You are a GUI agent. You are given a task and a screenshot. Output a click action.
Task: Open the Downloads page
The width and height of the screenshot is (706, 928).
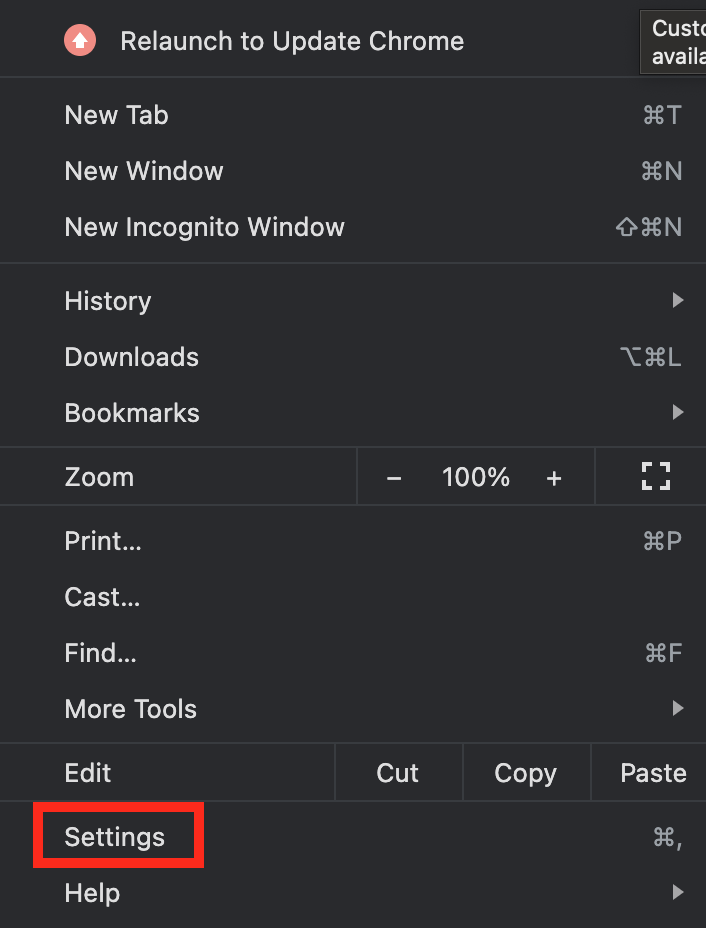[131, 357]
